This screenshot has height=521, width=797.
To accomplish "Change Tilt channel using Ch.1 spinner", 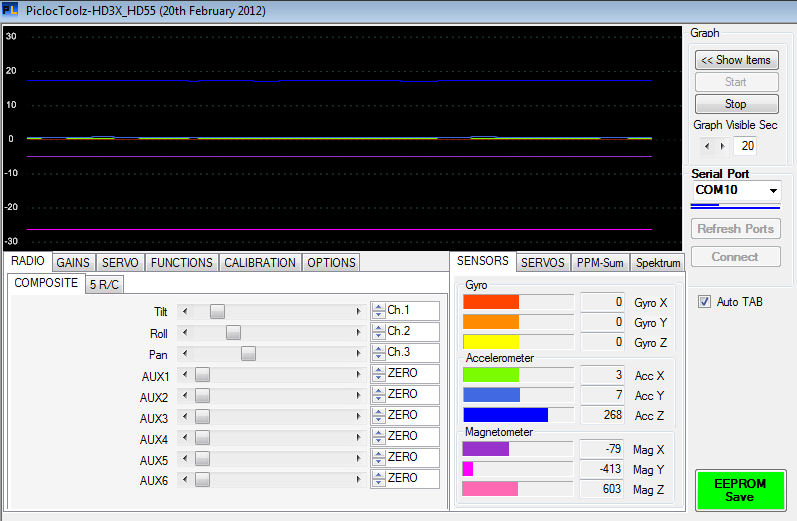I will tap(378, 311).
